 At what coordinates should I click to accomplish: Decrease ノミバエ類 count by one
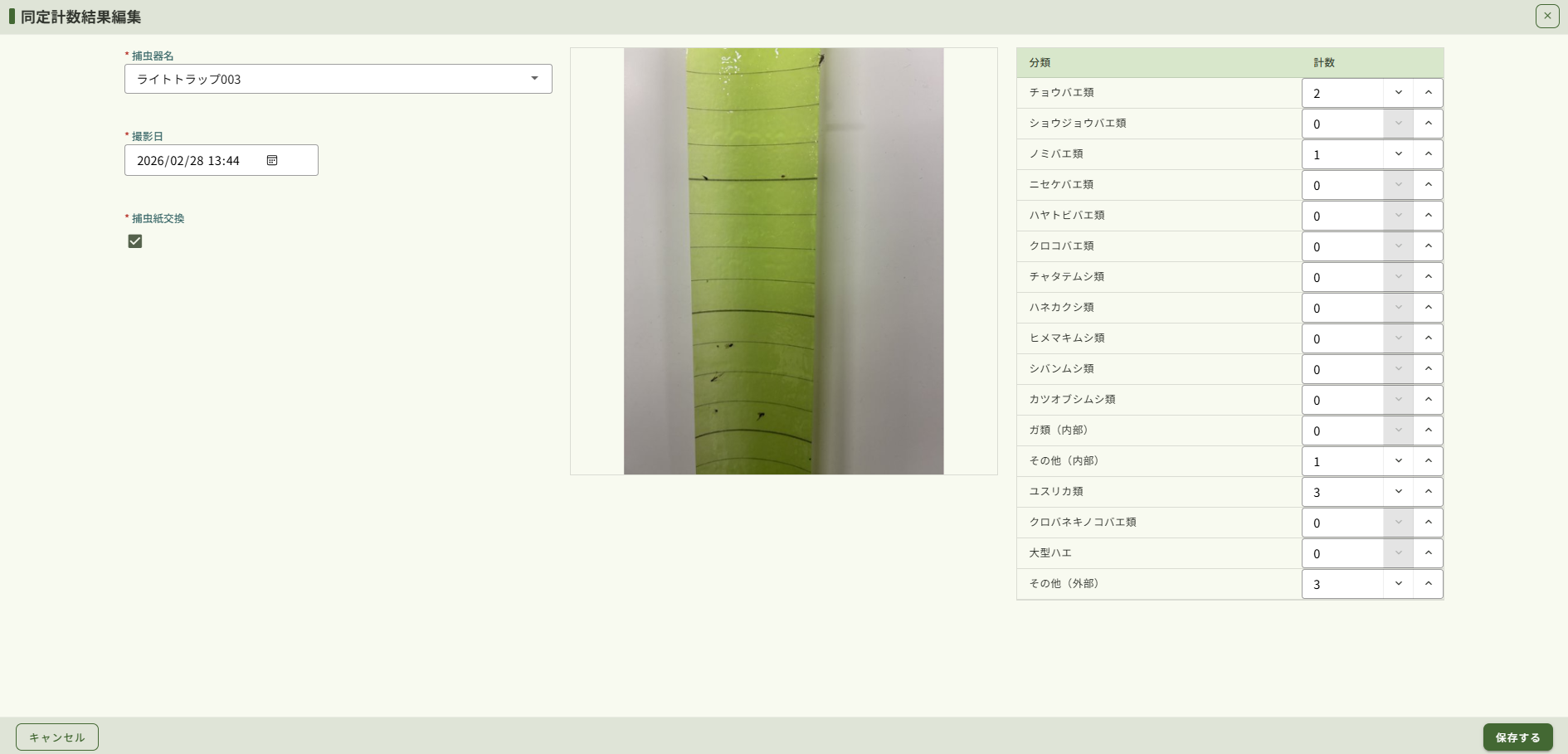point(1398,154)
